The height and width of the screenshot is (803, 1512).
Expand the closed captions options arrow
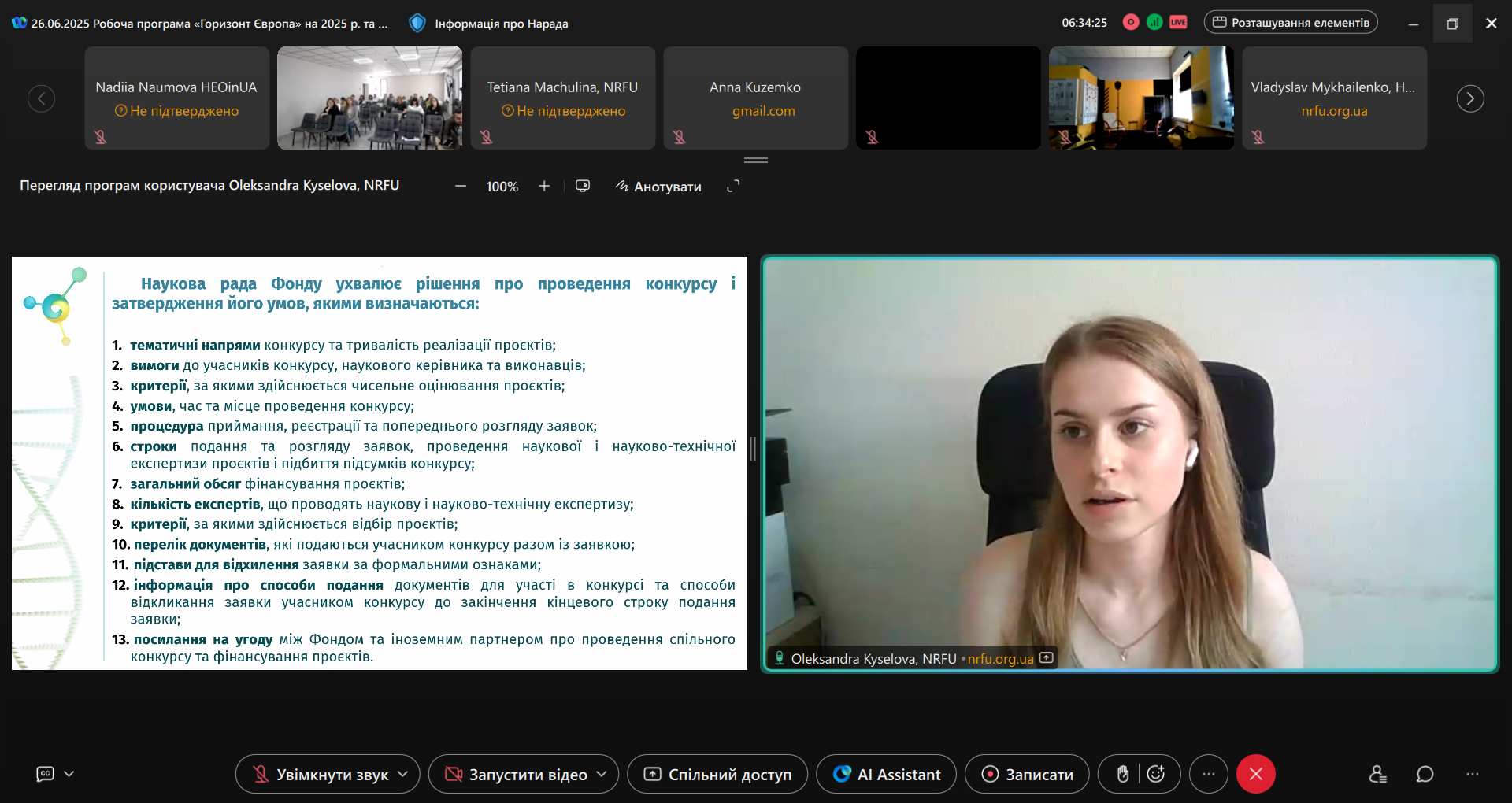pos(69,774)
